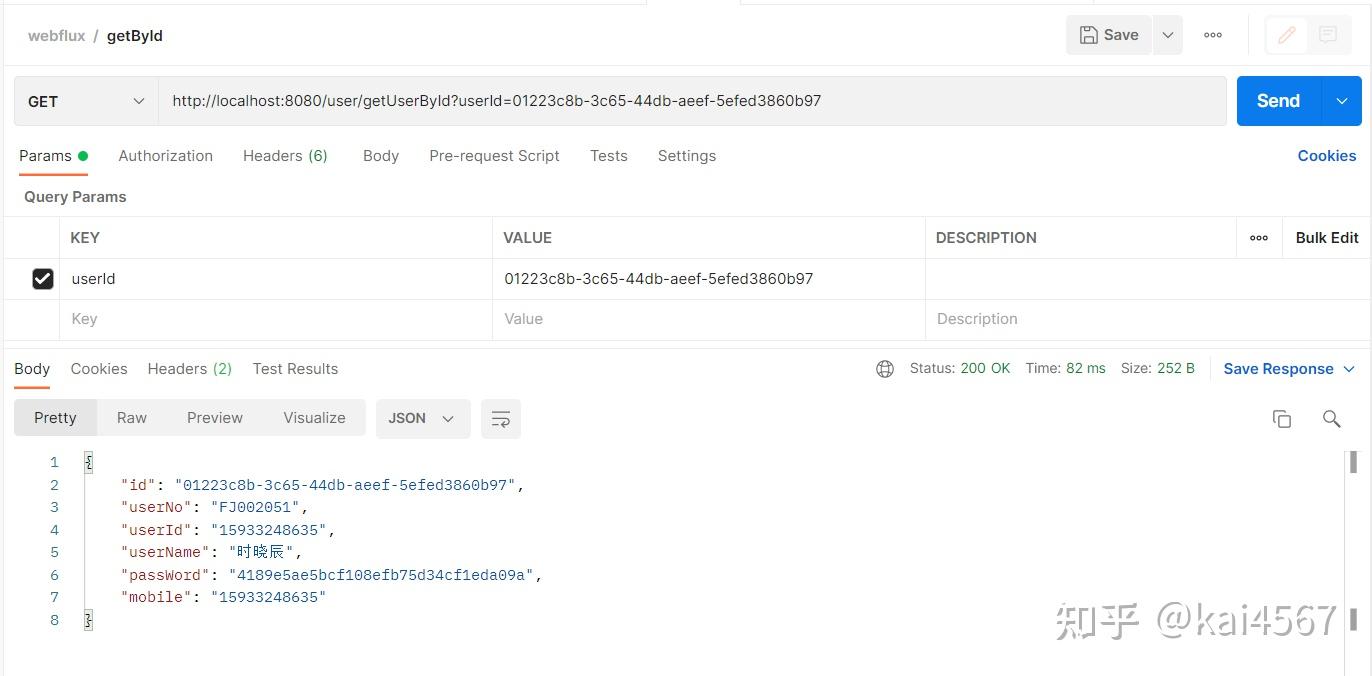Click the network information globe icon
The image size is (1372, 676).
click(884, 368)
